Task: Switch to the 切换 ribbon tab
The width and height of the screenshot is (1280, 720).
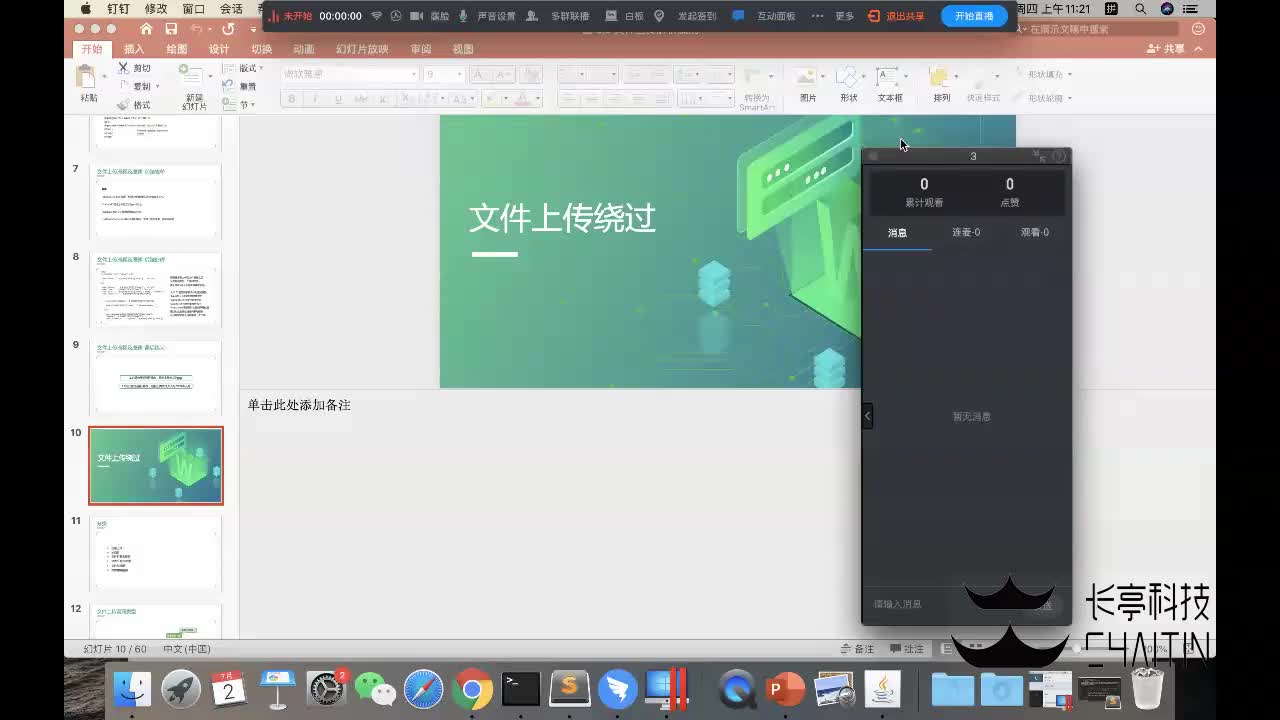Action: 261,49
